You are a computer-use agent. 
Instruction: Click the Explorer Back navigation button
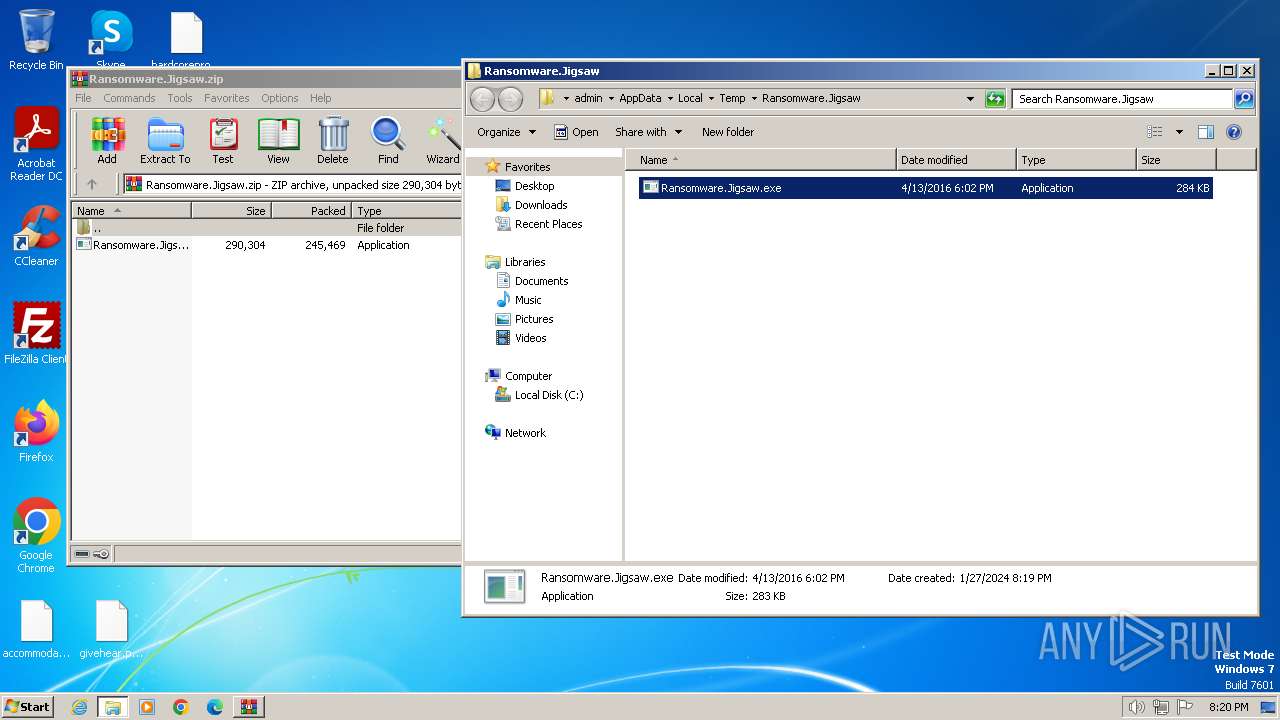482,99
